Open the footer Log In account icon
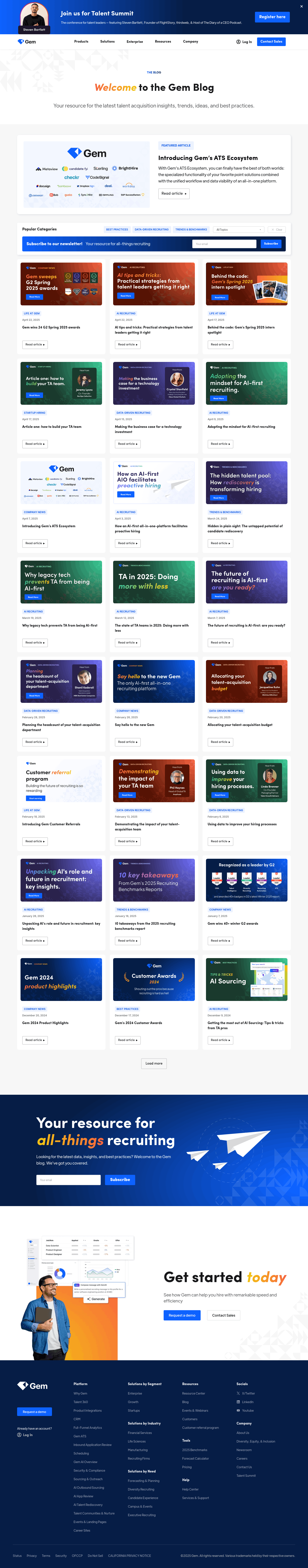 pyautogui.click(x=19, y=1435)
